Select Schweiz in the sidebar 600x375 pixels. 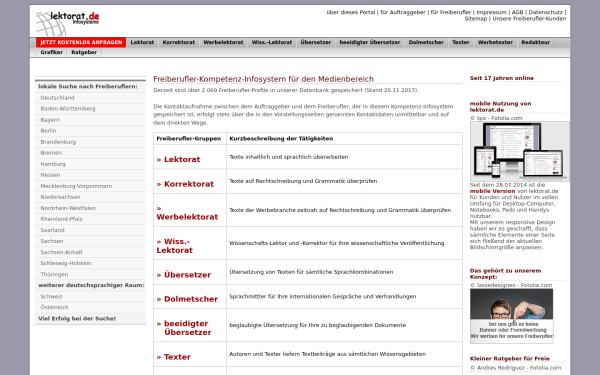(x=90, y=297)
